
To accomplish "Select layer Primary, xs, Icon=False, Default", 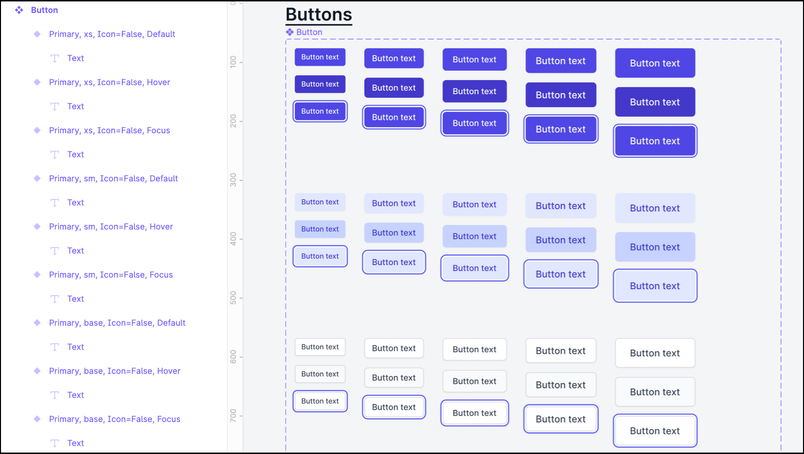I will tap(112, 34).
